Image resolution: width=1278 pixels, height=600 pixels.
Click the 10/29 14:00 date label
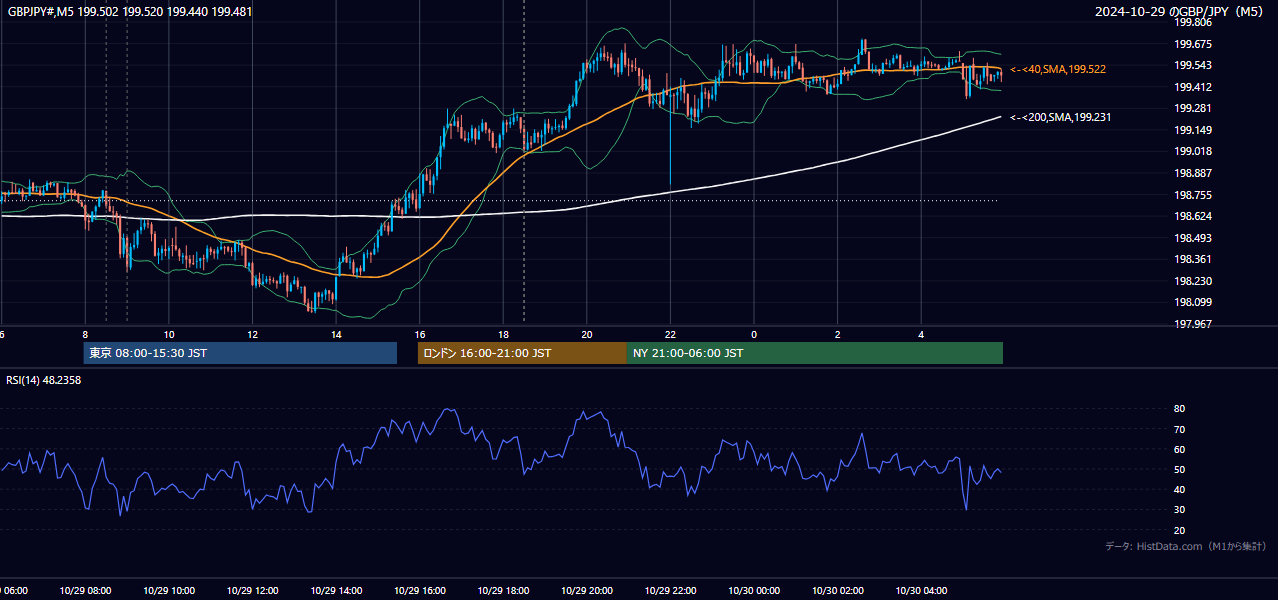pyautogui.click(x=336, y=590)
